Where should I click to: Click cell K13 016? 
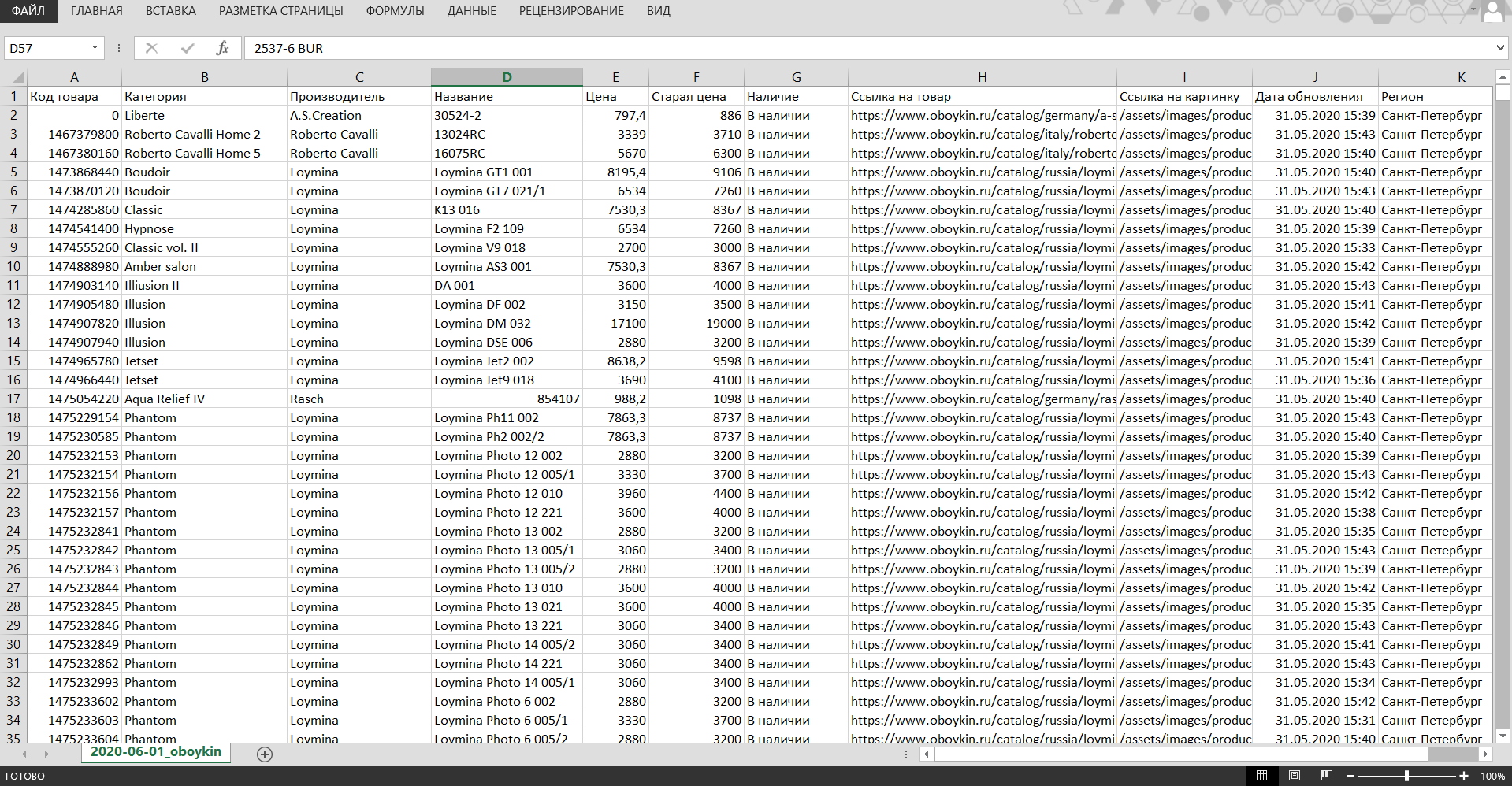507,209
